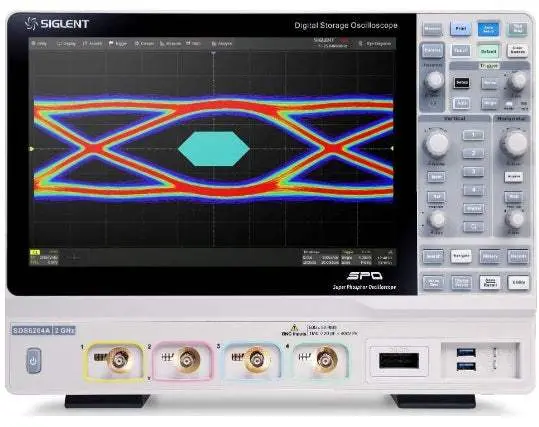This screenshot has width=539, height=427.
Task: Open the Timebase descriptor box
Action: pos(321,258)
